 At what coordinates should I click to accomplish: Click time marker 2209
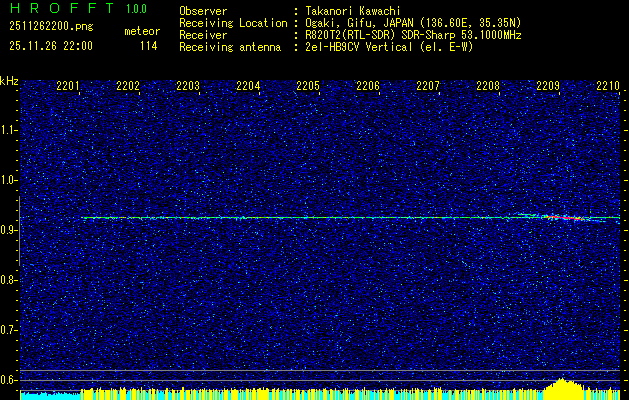548,85
